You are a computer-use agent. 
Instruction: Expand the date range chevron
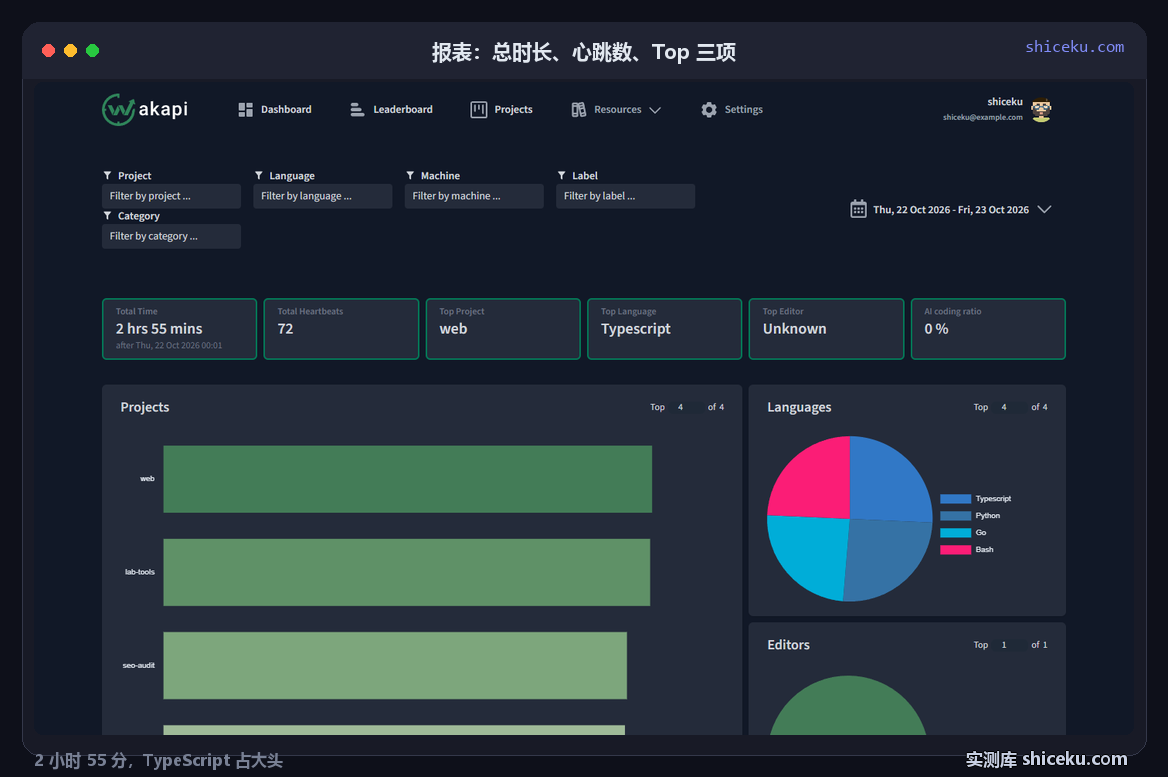click(x=1044, y=209)
